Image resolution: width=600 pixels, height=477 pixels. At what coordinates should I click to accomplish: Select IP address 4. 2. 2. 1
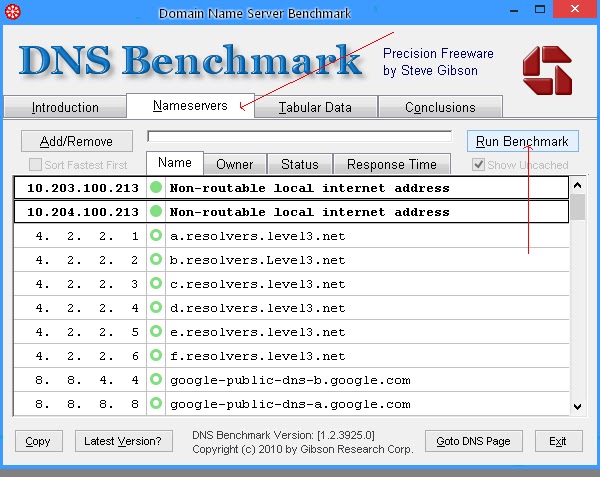[87, 236]
